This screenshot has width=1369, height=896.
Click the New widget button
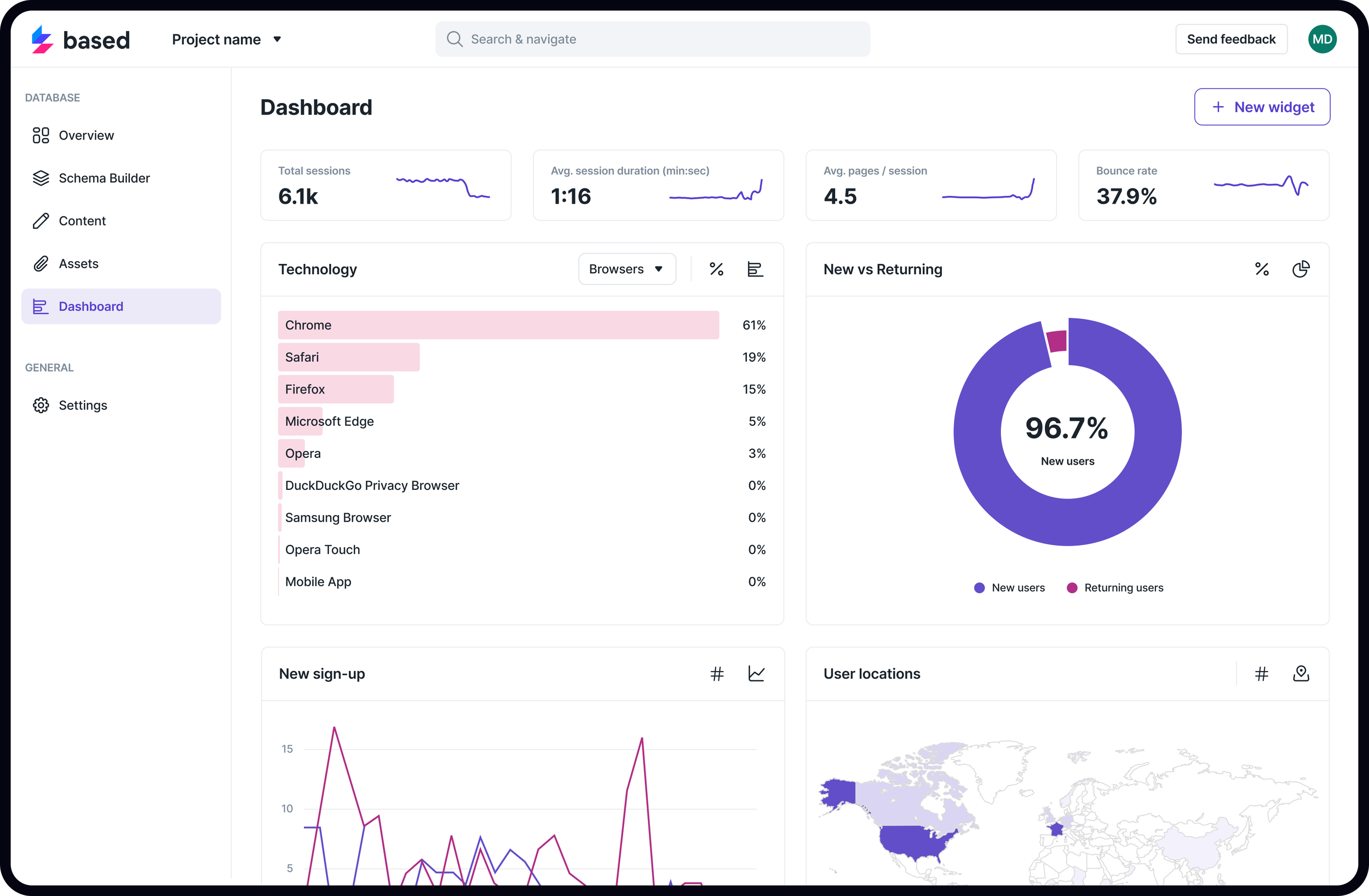coord(1262,107)
